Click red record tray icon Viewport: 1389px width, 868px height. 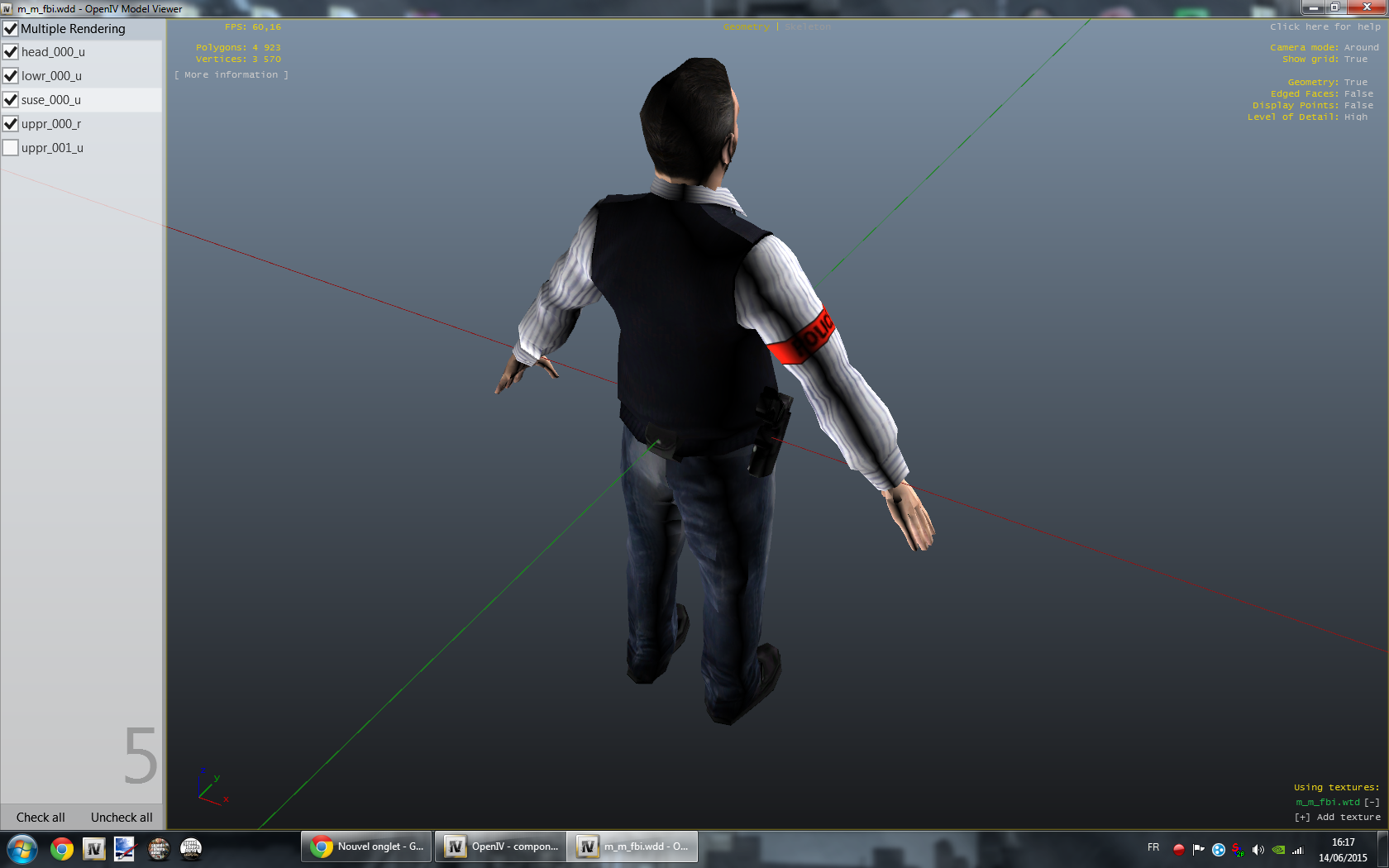pos(1179,849)
